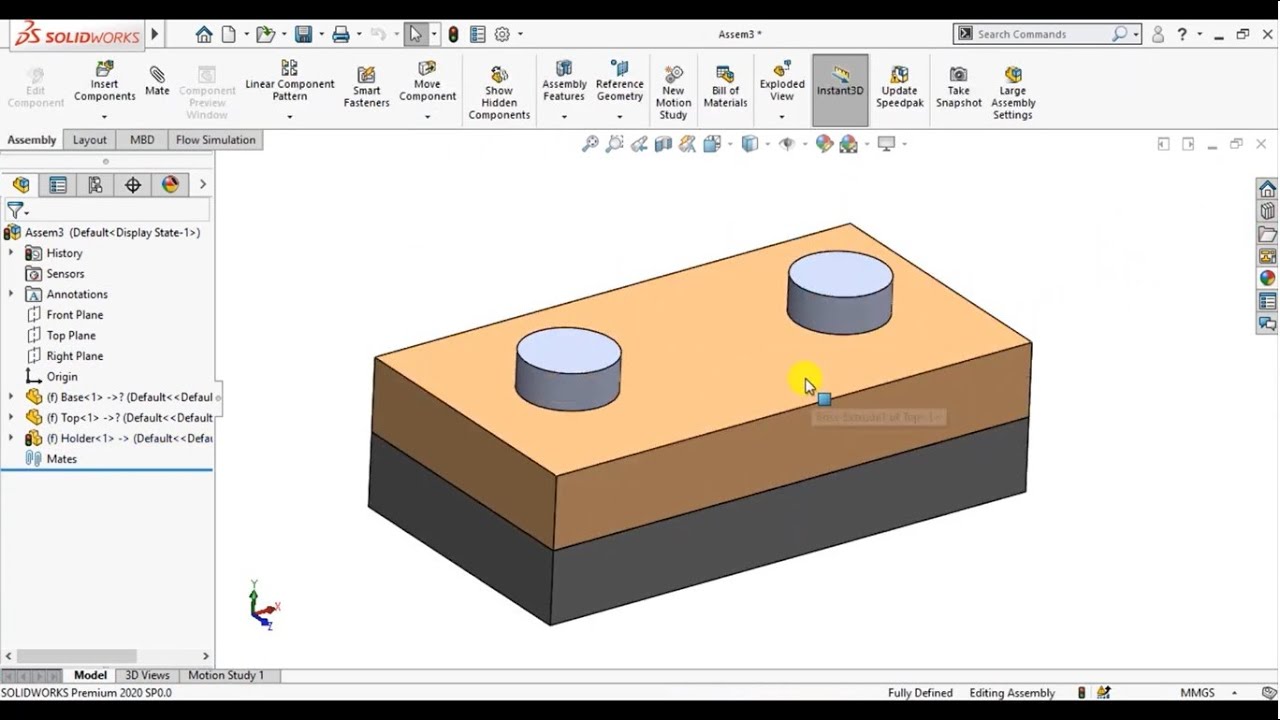The height and width of the screenshot is (720, 1280).
Task: Open the Design Library task pane tab
Action: click(x=1267, y=212)
